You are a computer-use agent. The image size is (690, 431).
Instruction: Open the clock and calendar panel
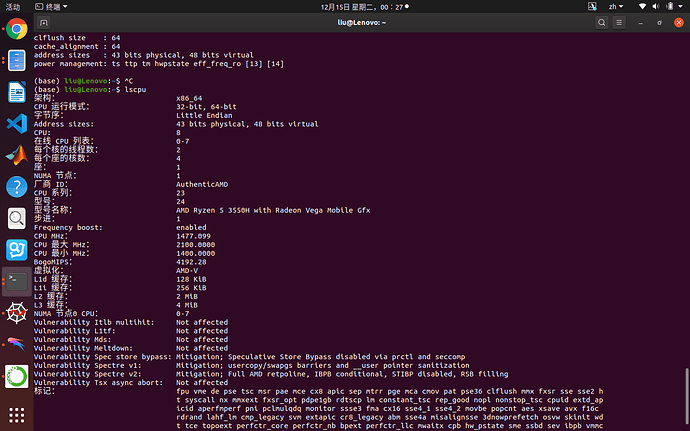(x=364, y=7)
